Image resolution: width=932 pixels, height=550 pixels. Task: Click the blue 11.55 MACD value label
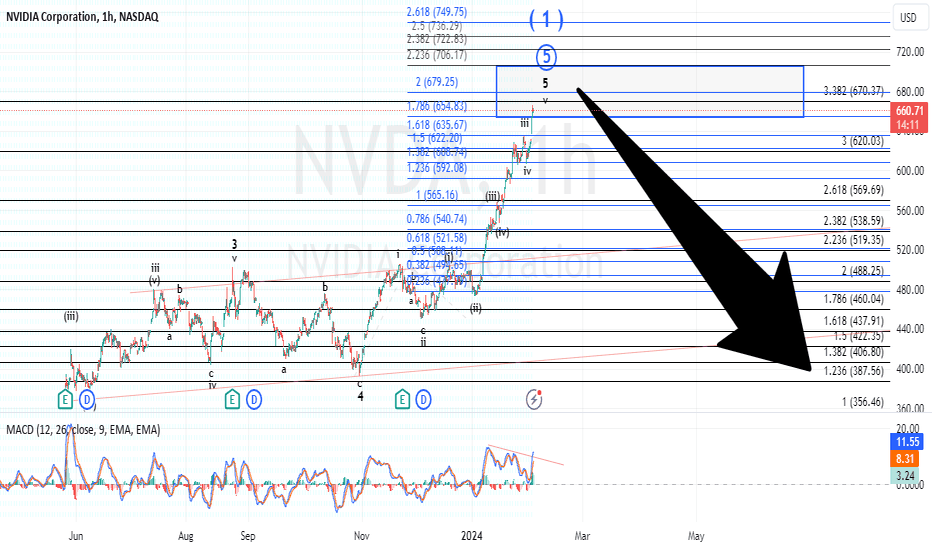(908, 442)
